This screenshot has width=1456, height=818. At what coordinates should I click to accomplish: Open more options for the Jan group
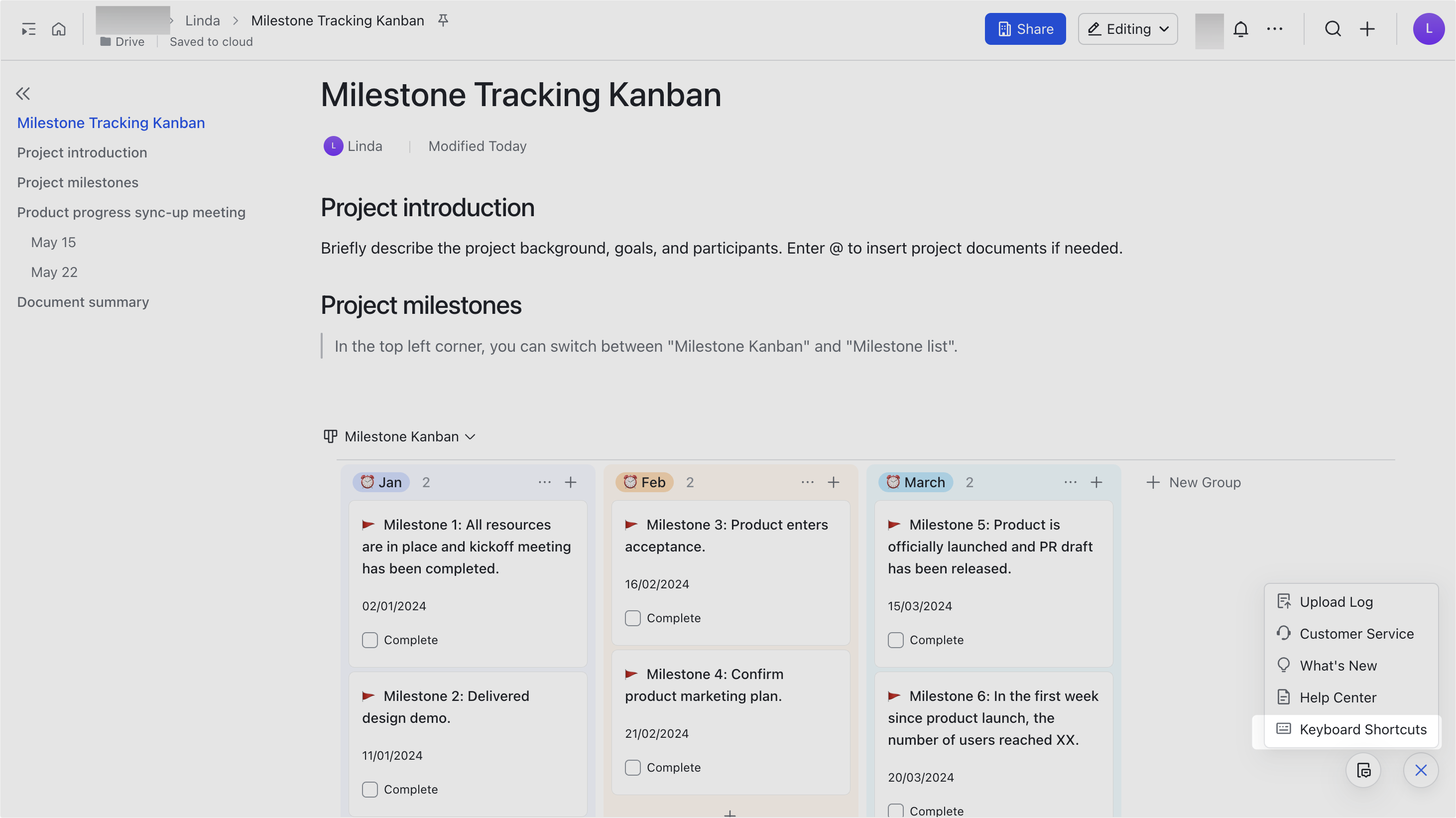coord(544,482)
